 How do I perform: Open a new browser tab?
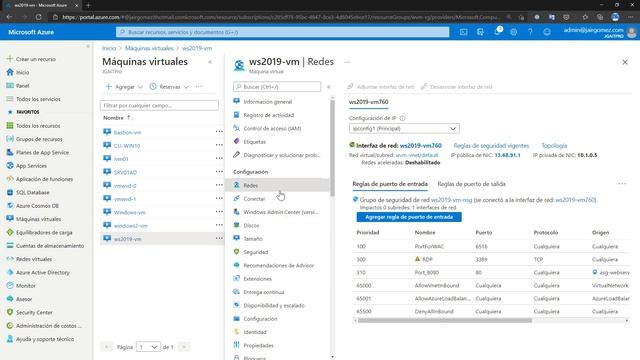[88, 5]
